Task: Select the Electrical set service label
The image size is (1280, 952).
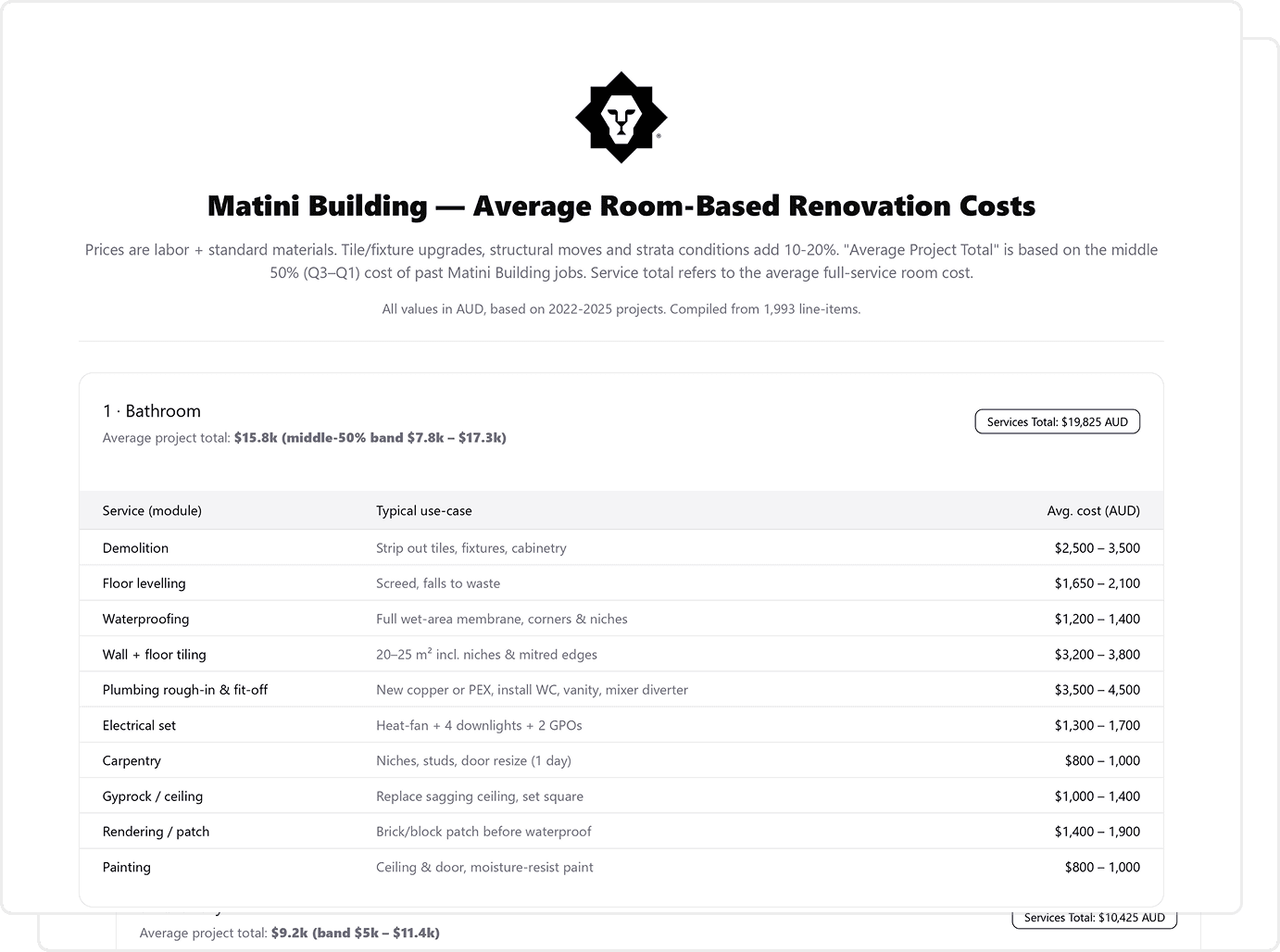Action: coord(139,725)
